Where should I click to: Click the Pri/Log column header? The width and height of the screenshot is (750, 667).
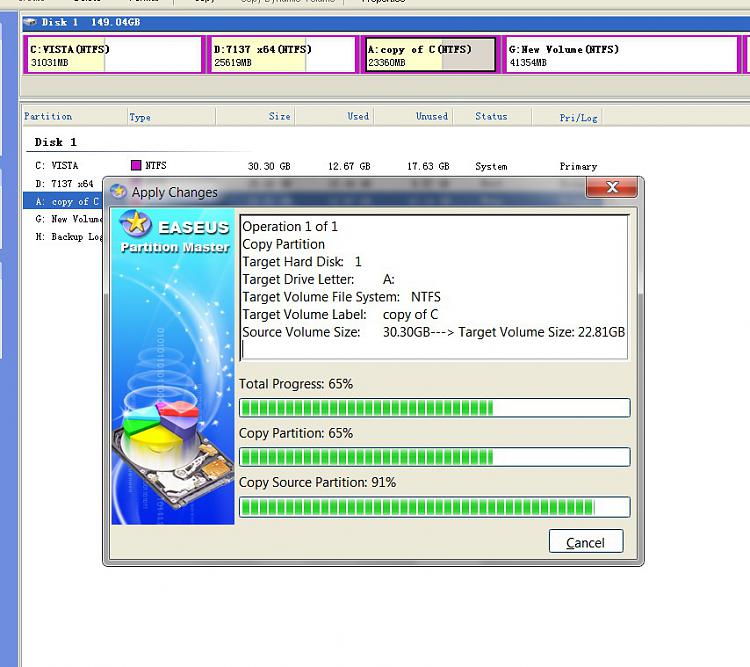pyautogui.click(x=578, y=118)
